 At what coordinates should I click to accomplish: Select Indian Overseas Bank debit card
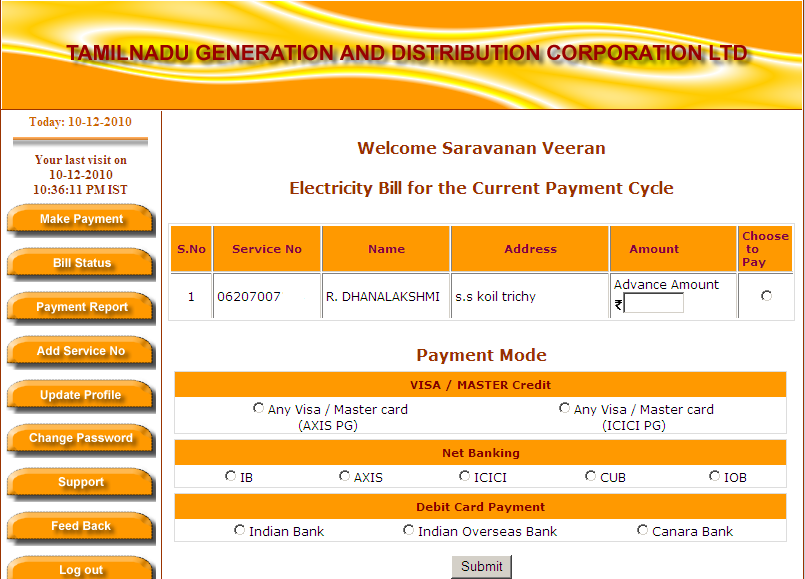[x=408, y=530]
